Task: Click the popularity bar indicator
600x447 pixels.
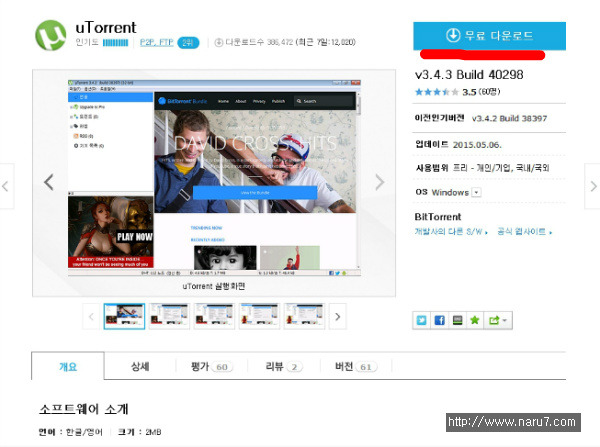Action: coord(115,42)
